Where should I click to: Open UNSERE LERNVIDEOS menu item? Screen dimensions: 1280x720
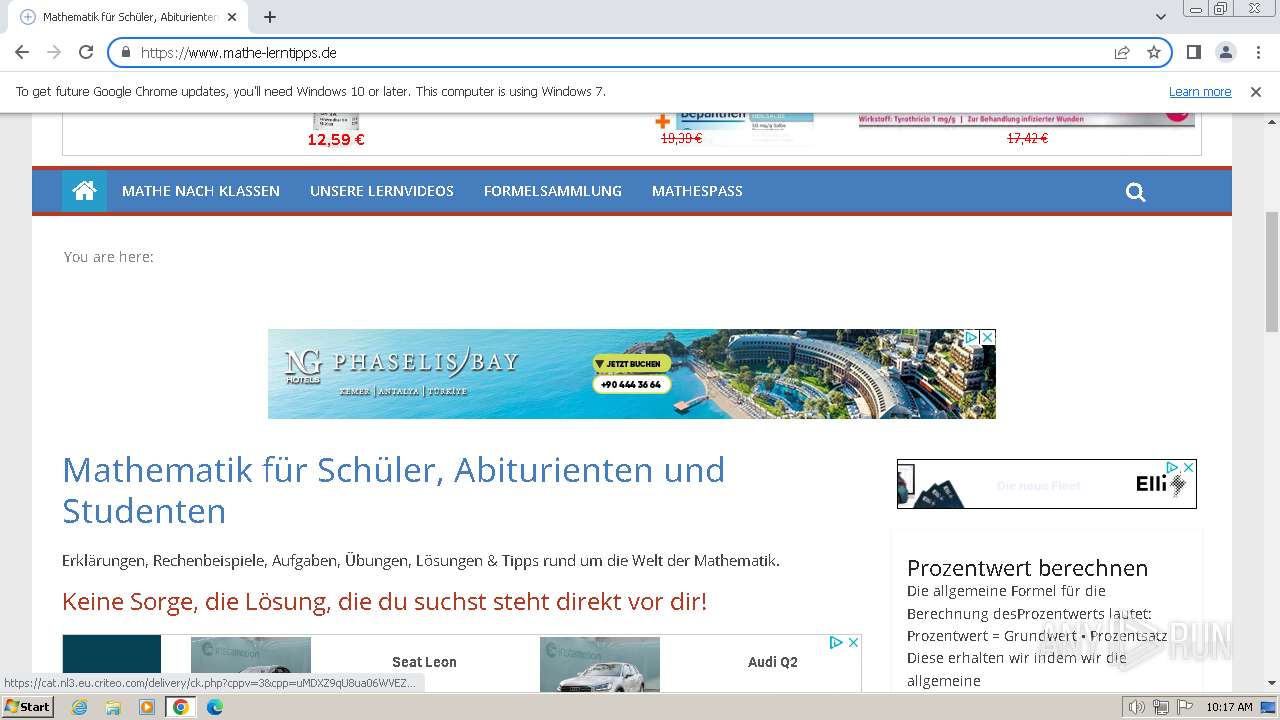(382, 191)
